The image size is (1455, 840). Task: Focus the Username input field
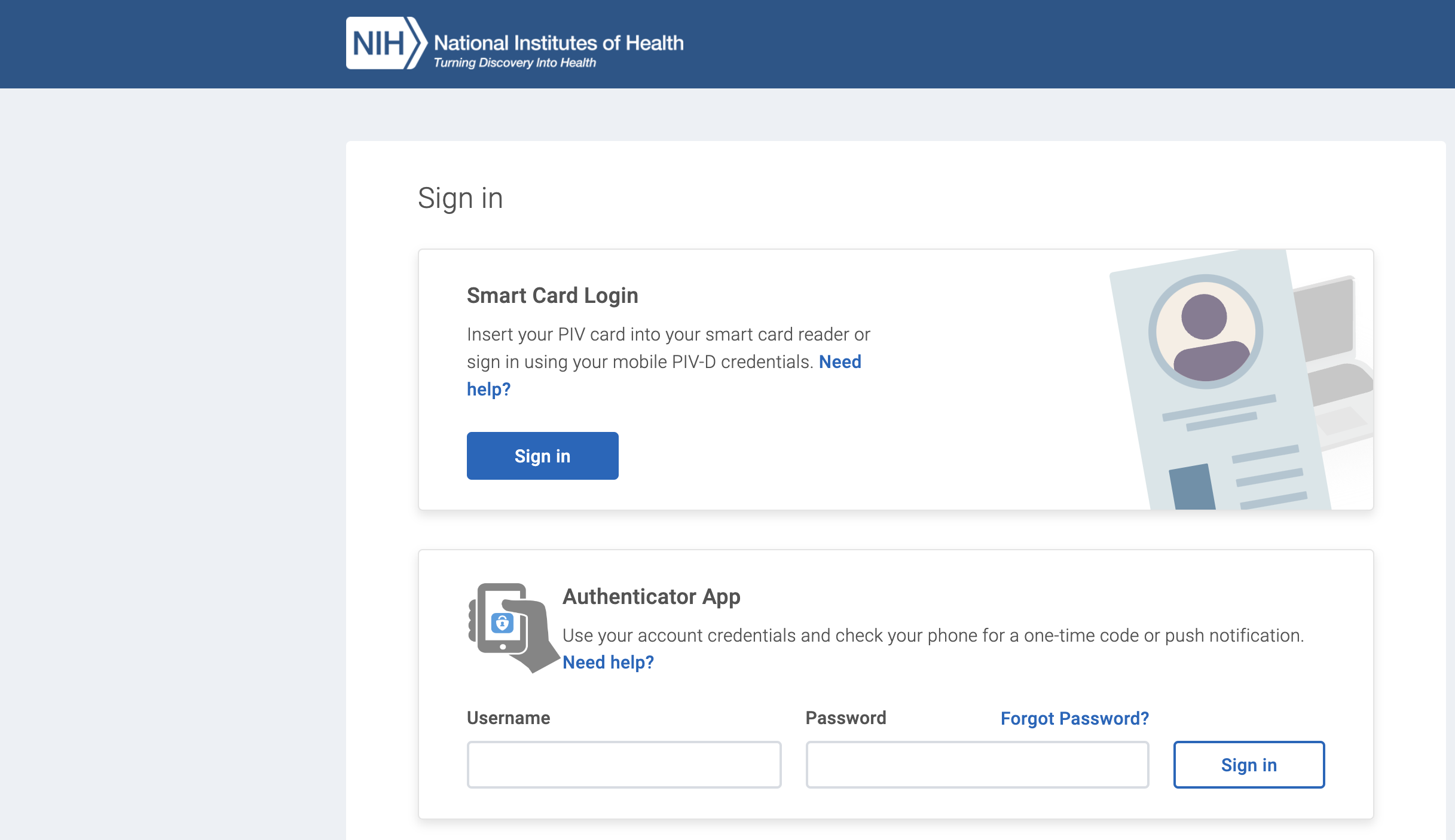[623, 765]
